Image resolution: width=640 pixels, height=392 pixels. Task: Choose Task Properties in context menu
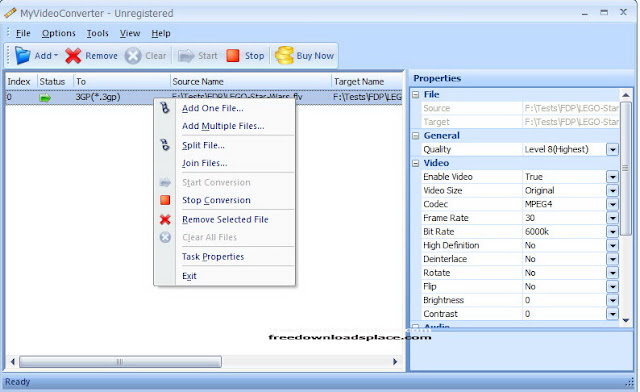[x=213, y=257]
